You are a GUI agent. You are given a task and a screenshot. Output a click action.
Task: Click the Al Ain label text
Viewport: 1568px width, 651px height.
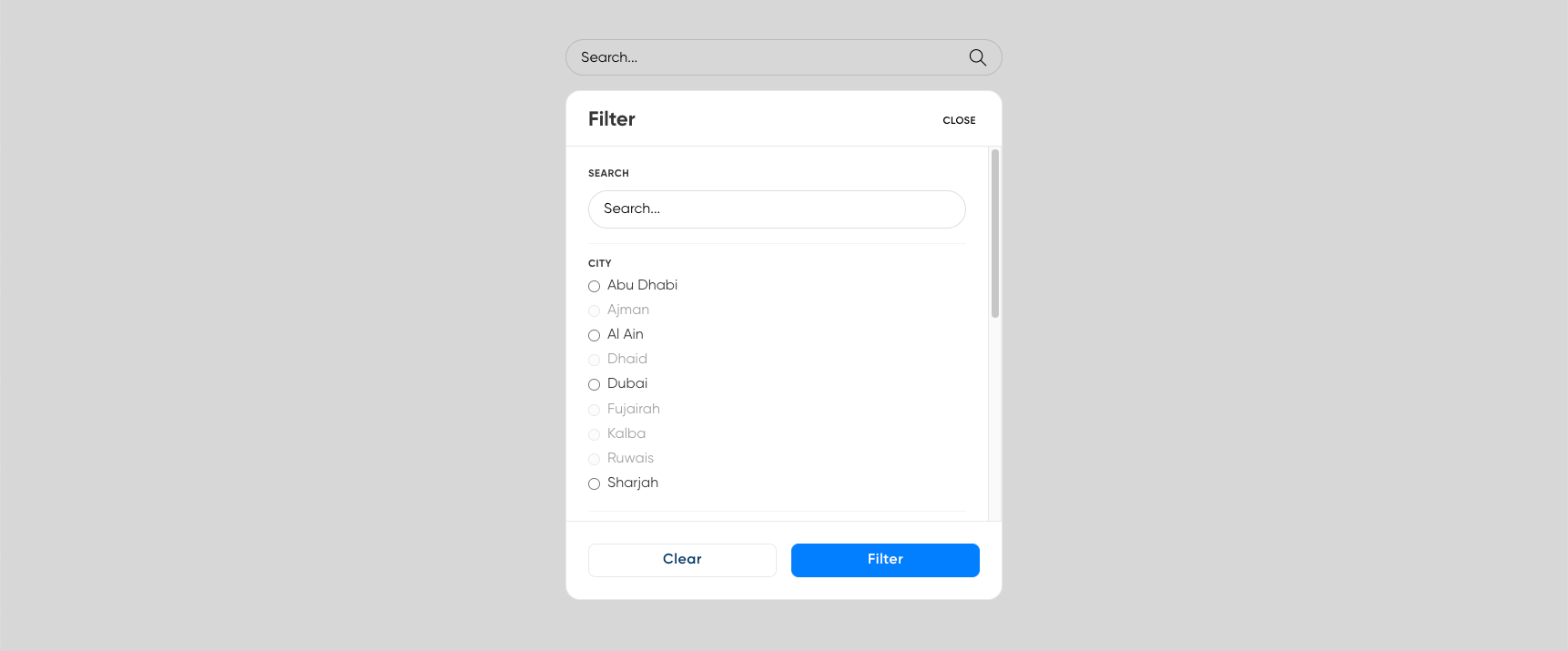click(626, 334)
